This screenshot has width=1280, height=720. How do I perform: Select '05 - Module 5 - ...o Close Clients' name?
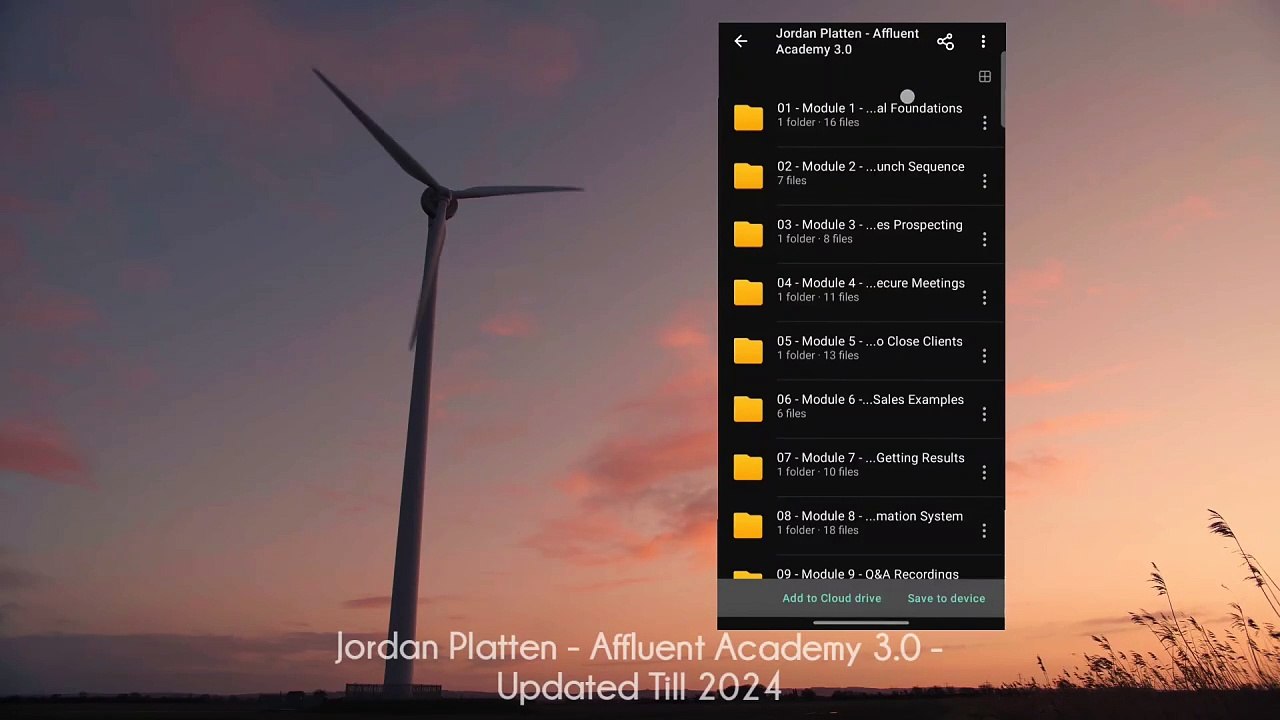coord(870,341)
